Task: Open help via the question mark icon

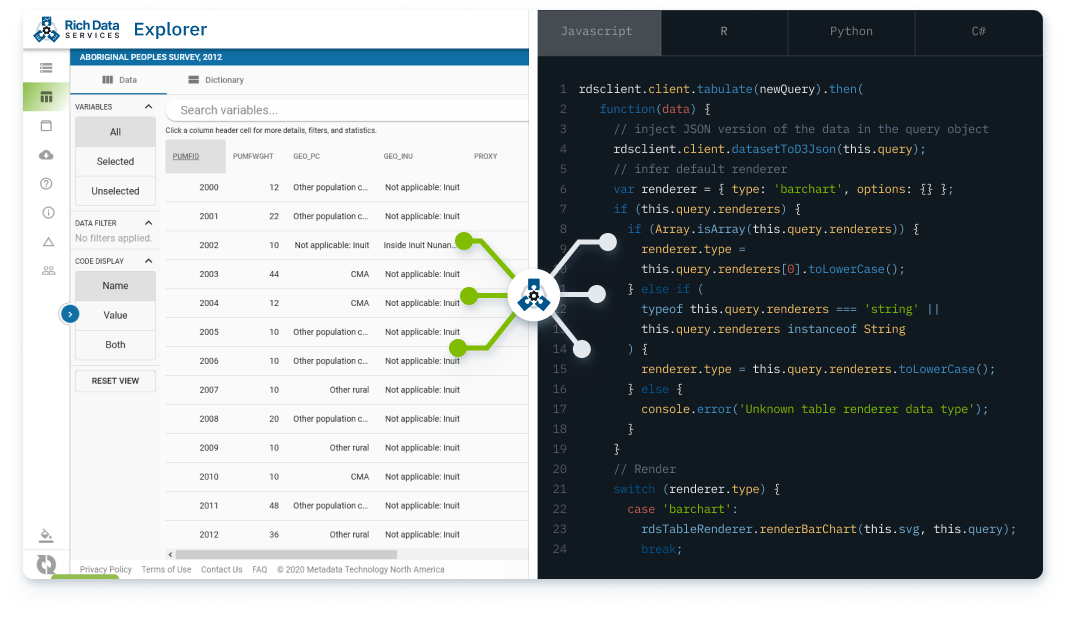Action: tap(46, 184)
